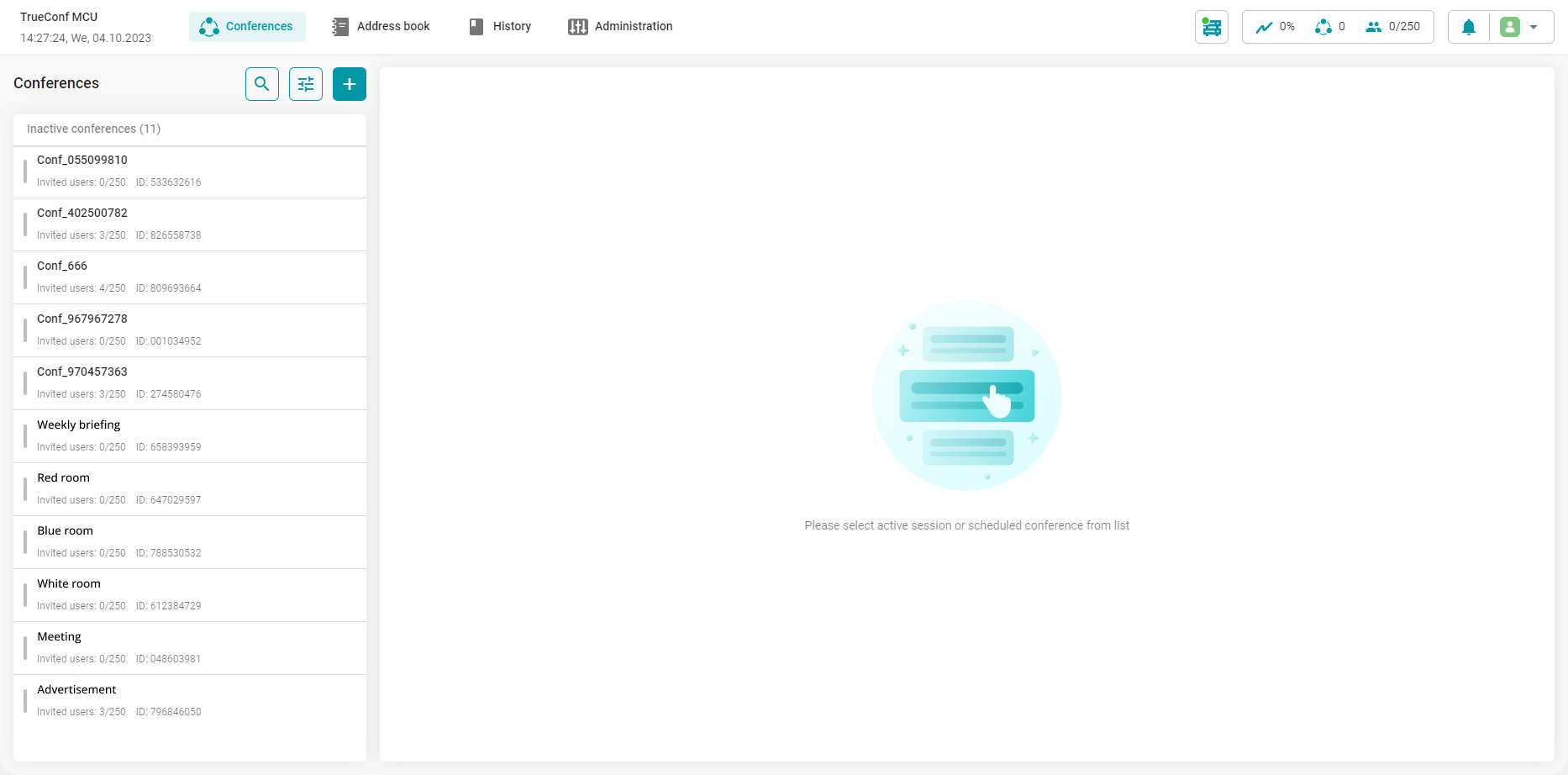1568x775 pixels.
Task: Click the CPU load graph indicator
Action: (1264, 27)
